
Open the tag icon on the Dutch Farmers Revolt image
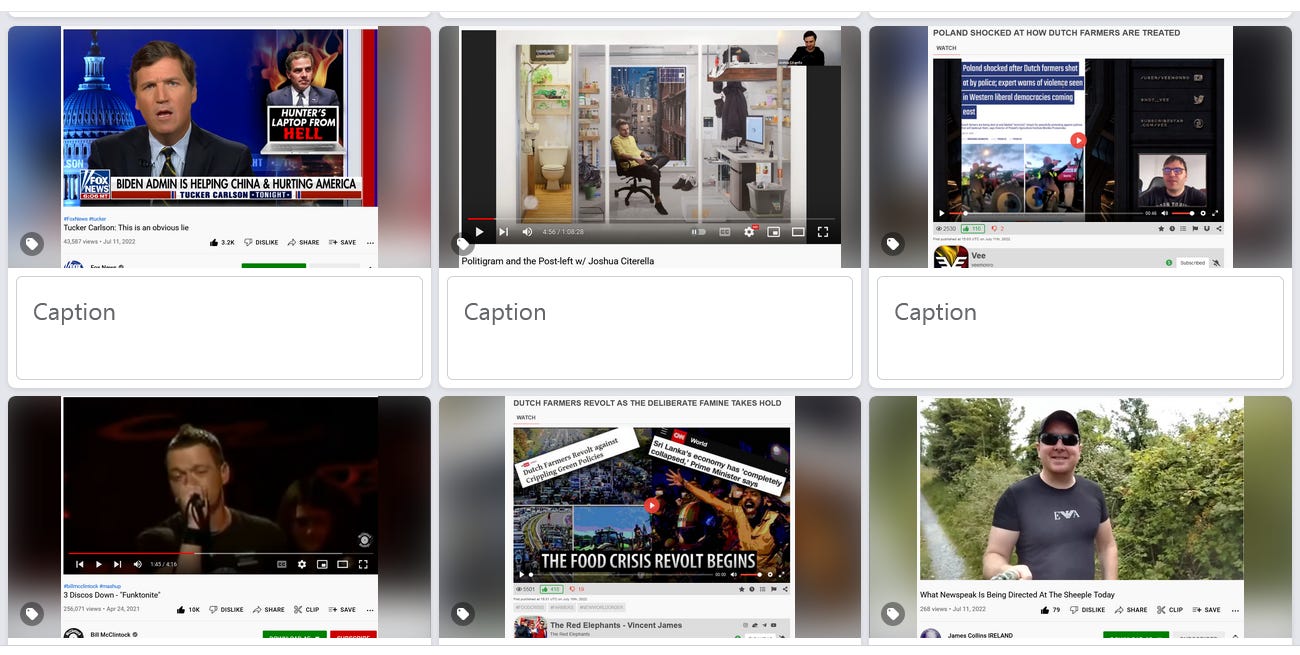[x=462, y=614]
